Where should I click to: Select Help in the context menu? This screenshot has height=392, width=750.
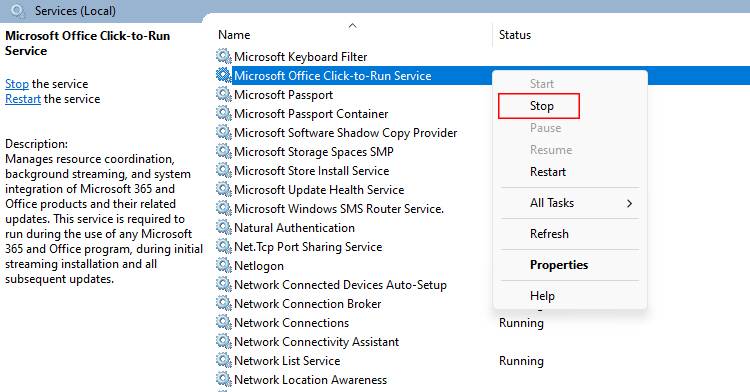(542, 296)
